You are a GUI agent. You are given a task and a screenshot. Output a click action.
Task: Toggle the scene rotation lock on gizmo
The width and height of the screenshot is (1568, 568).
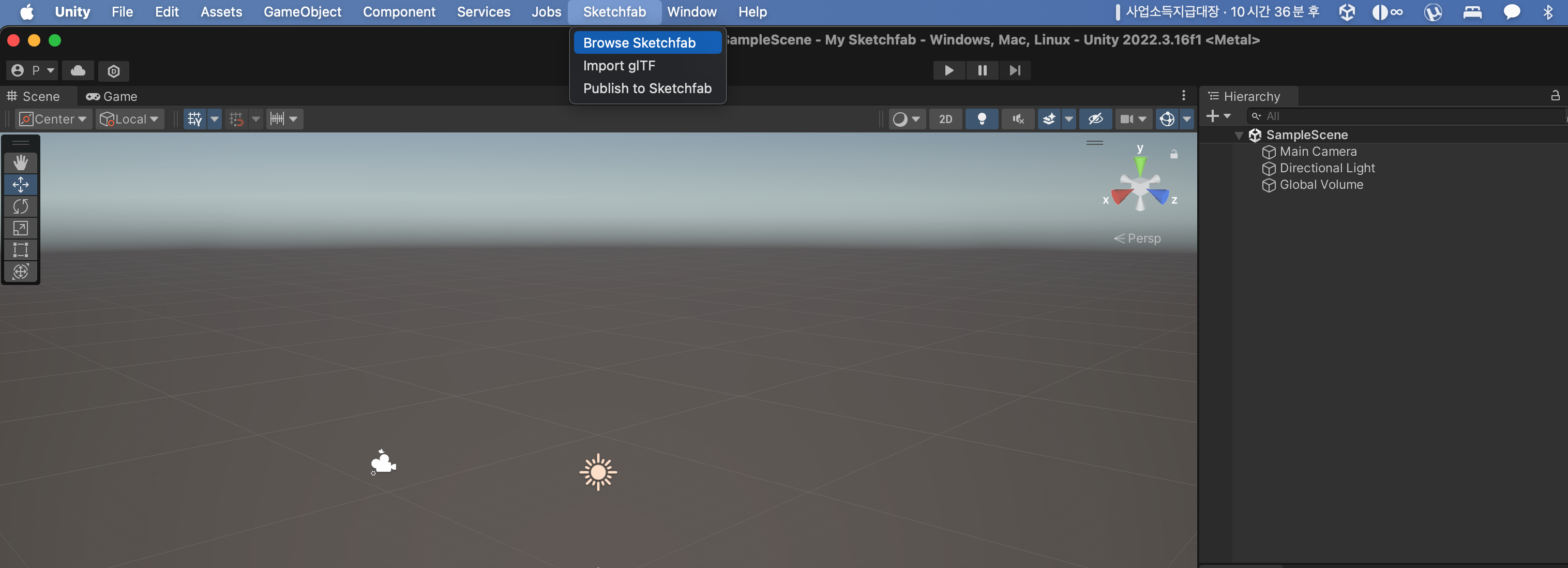click(1173, 155)
